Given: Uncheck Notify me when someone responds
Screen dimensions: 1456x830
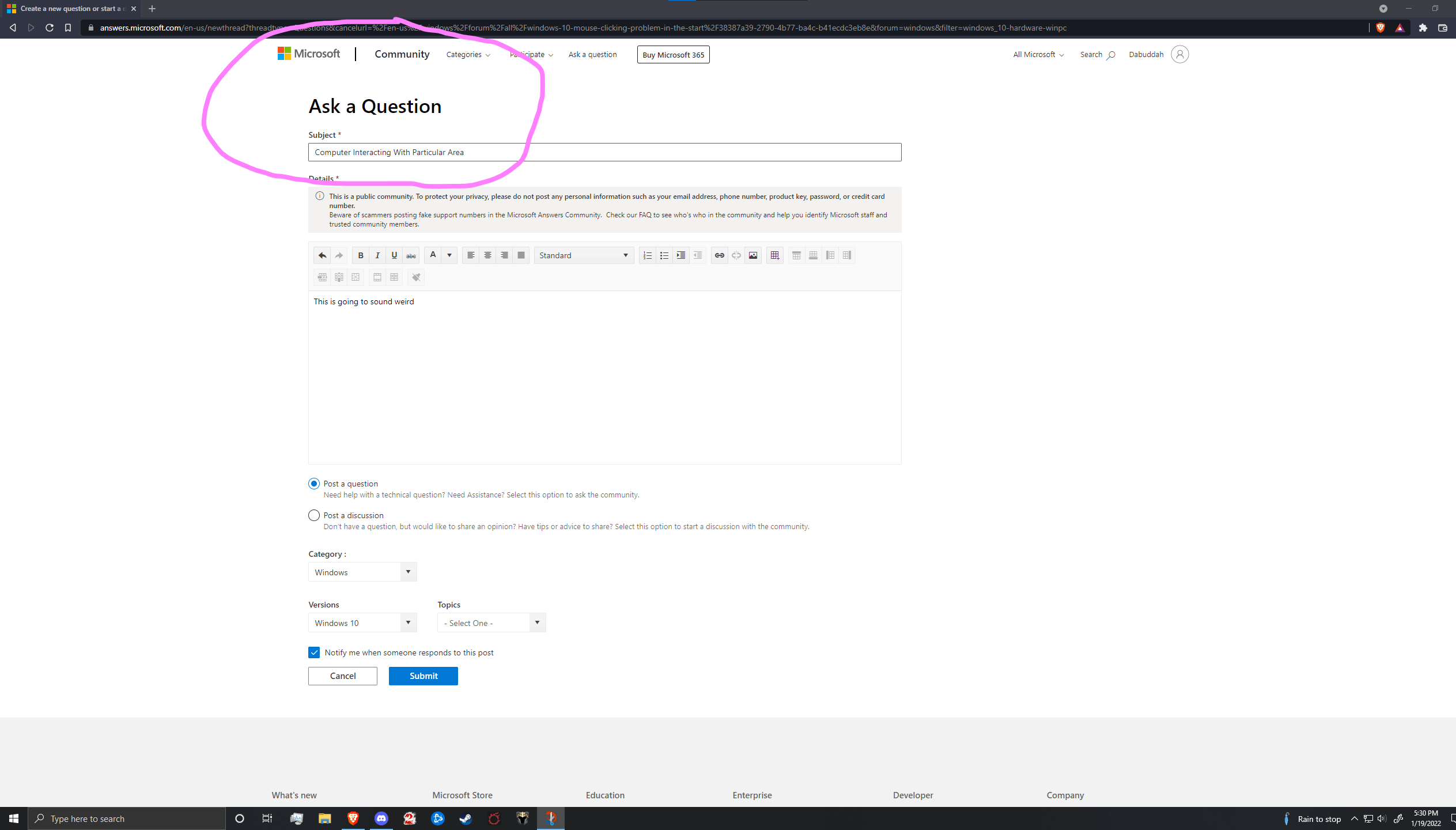Looking at the screenshot, I should tap(314, 652).
